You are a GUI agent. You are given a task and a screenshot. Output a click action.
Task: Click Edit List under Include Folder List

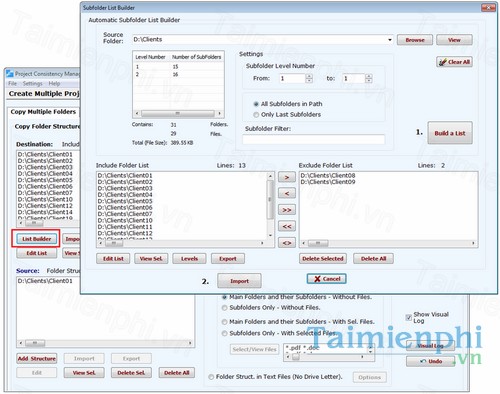tap(113, 259)
